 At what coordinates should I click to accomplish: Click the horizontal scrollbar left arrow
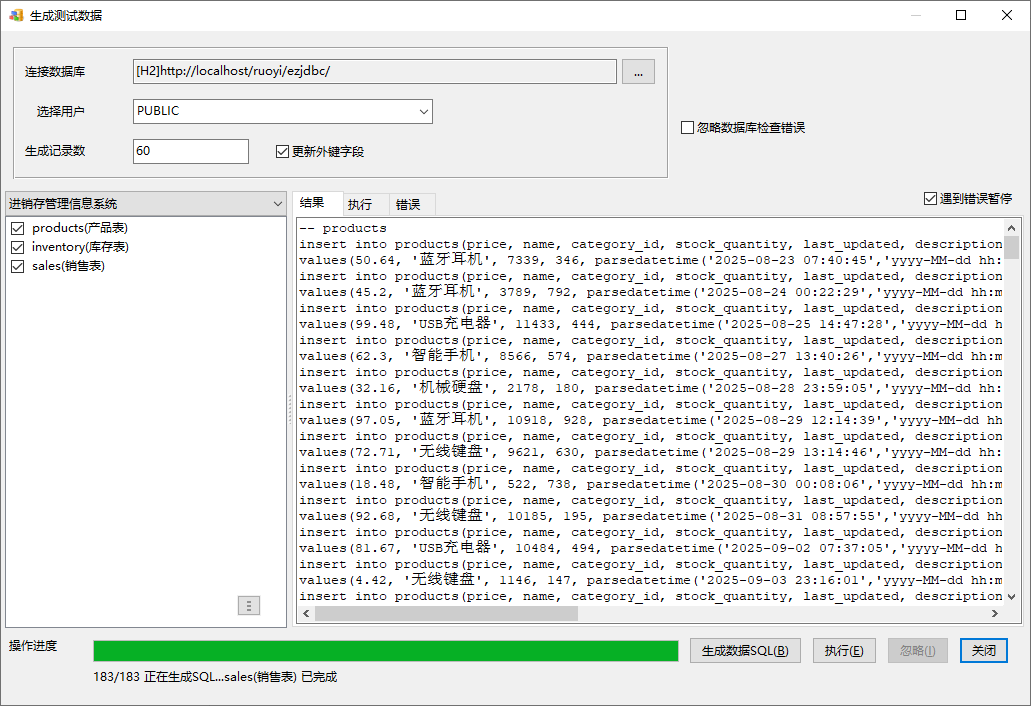pos(305,614)
